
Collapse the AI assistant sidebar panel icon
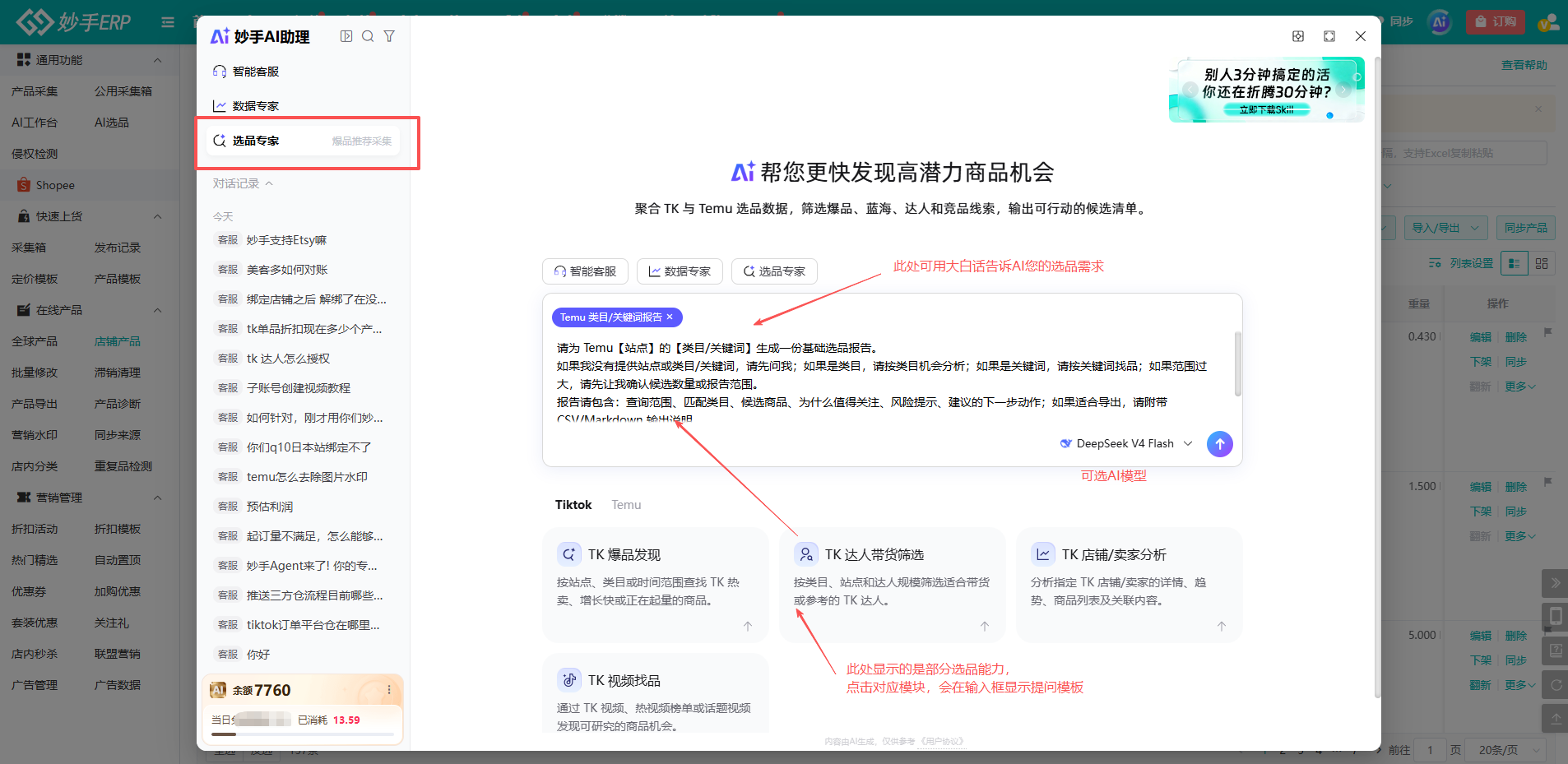[x=346, y=36]
